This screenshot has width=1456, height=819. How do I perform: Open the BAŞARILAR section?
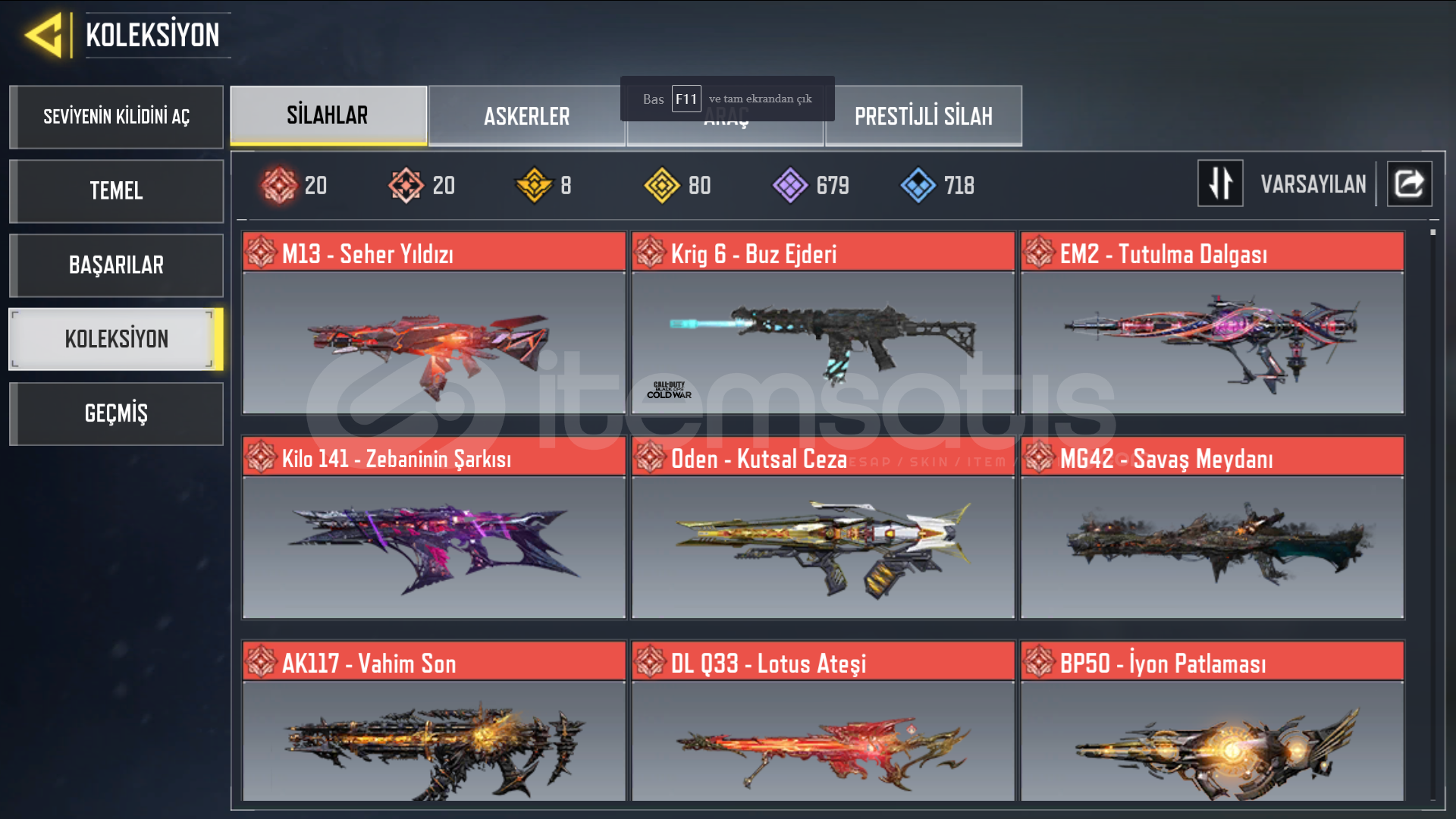tap(116, 265)
